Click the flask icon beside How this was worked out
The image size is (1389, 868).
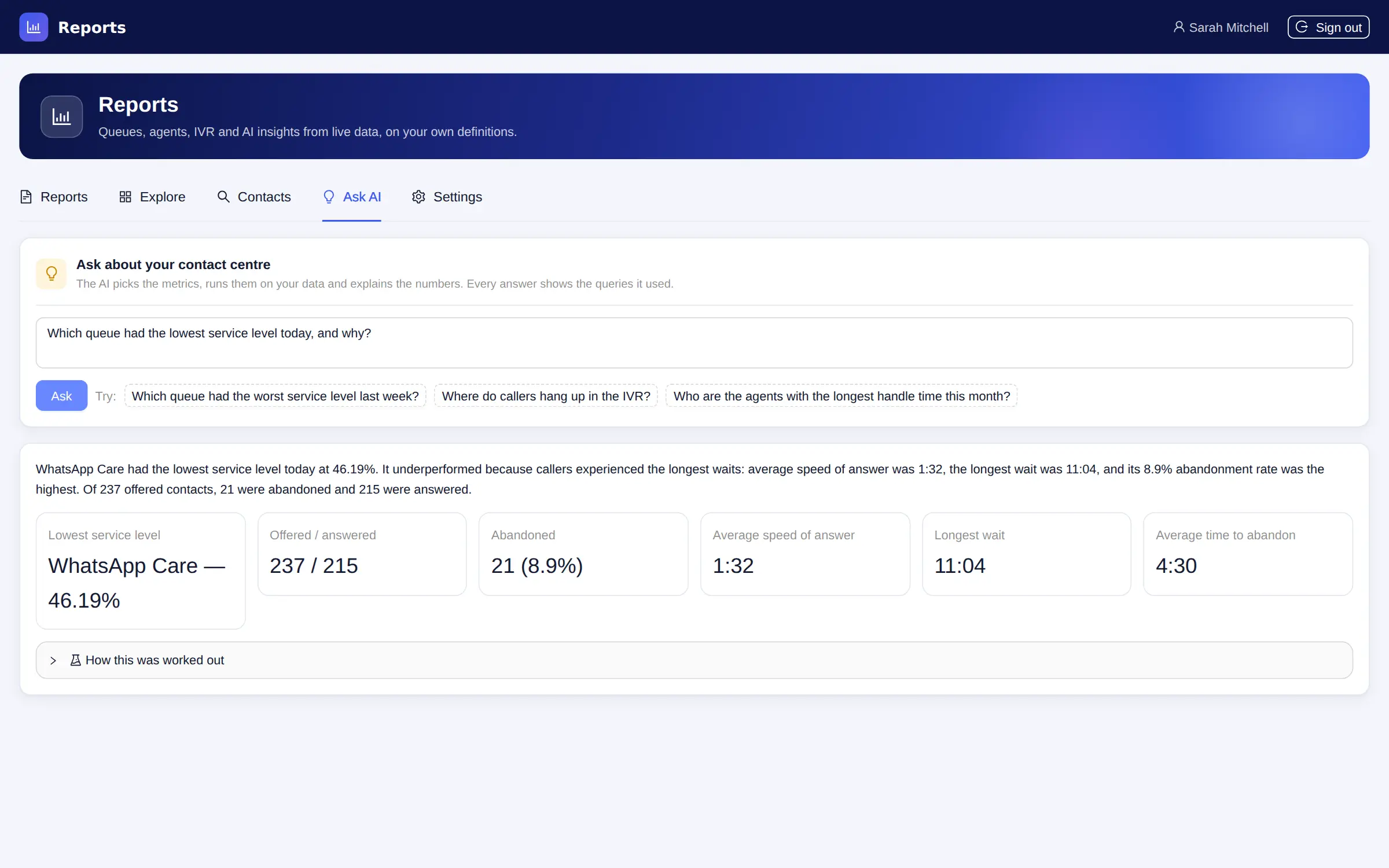pyautogui.click(x=75, y=660)
